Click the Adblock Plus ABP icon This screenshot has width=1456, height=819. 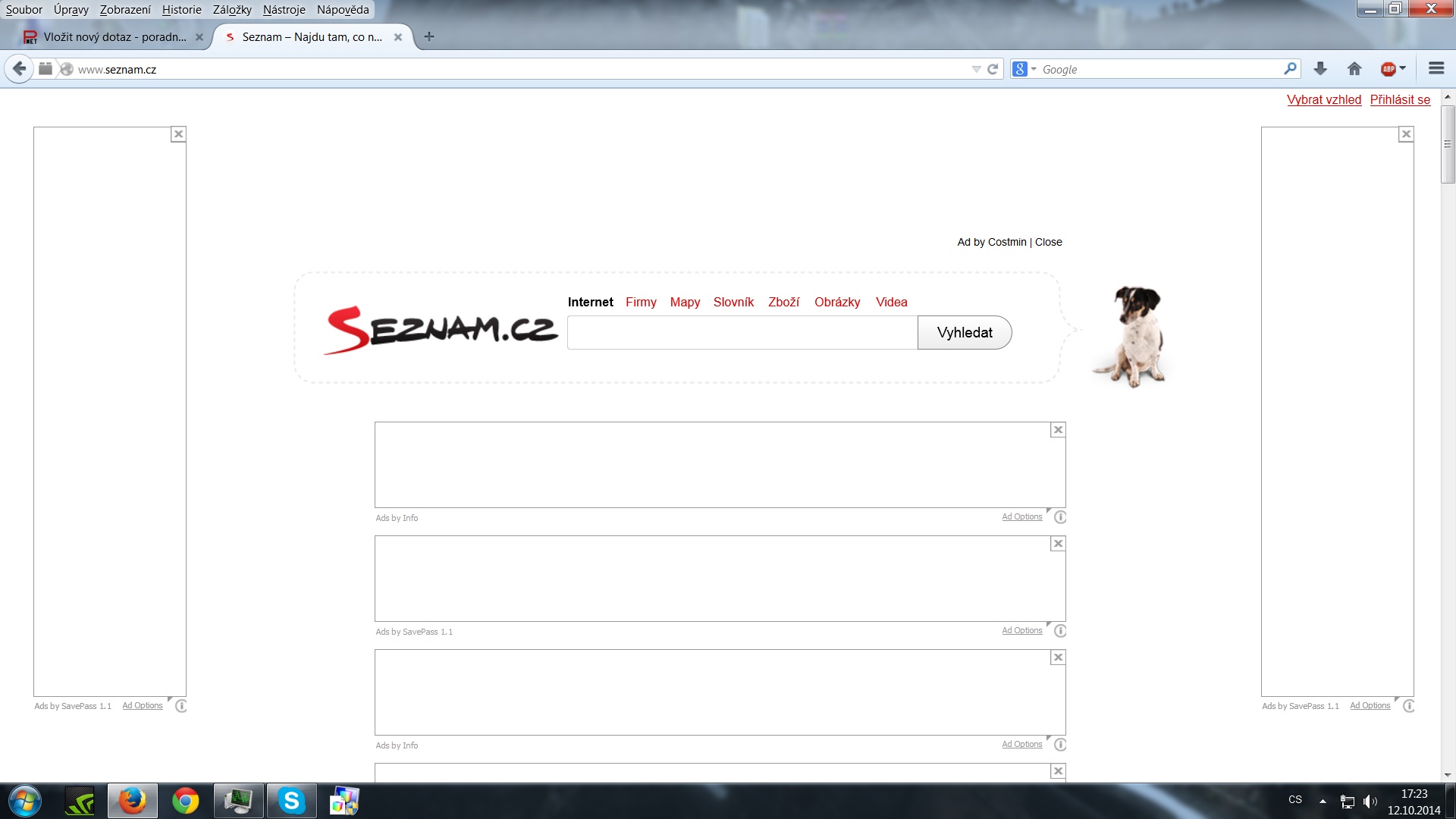(1388, 69)
